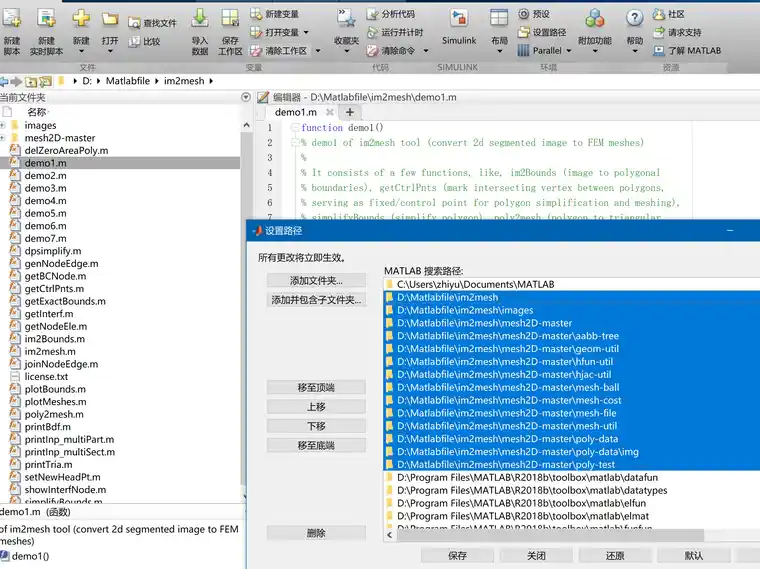Click Move Up (上移) button

pos(317,407)
